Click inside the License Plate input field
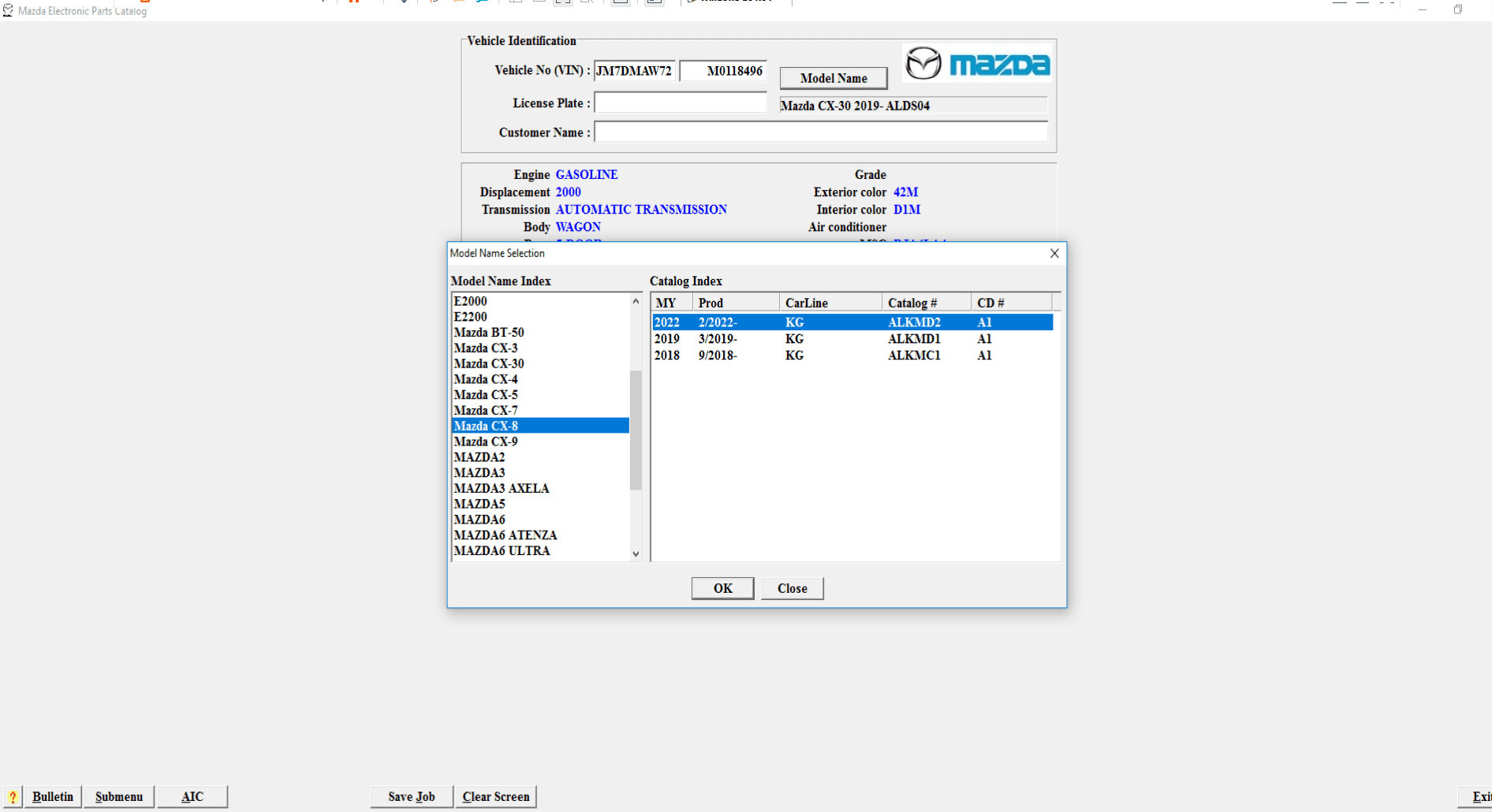1492x812 pixels. point(680,102)
